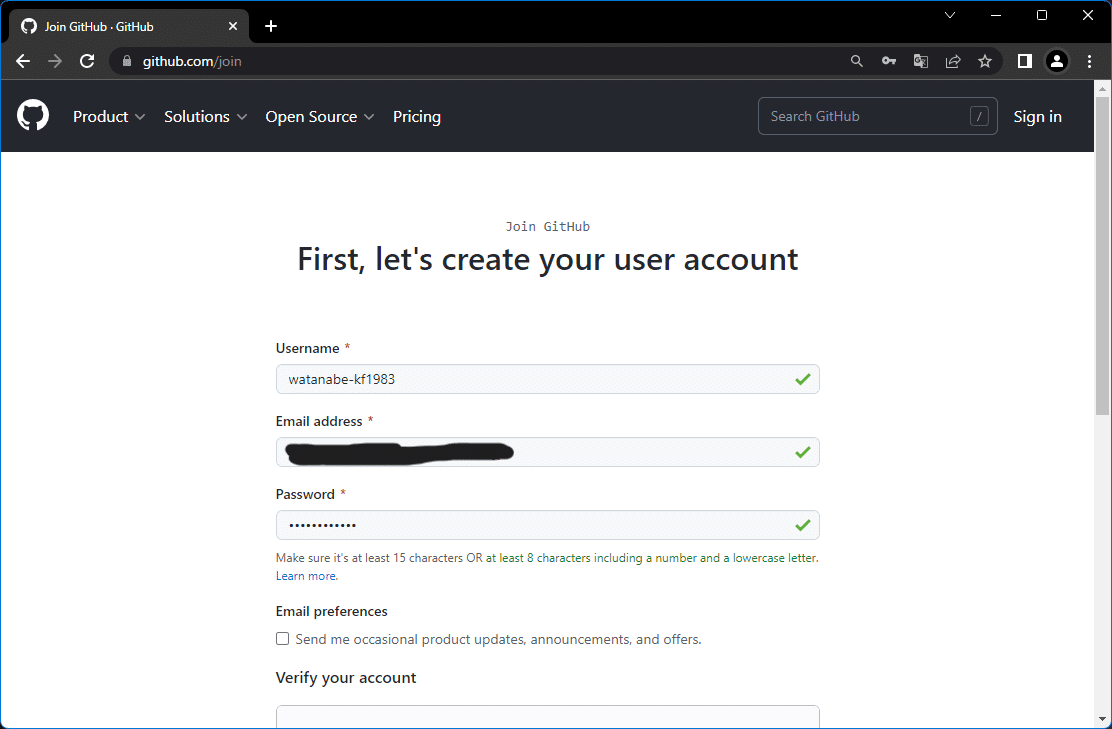Click the 'Email preferences' label
Screen dimensions: 1112x729
[331, 611]
